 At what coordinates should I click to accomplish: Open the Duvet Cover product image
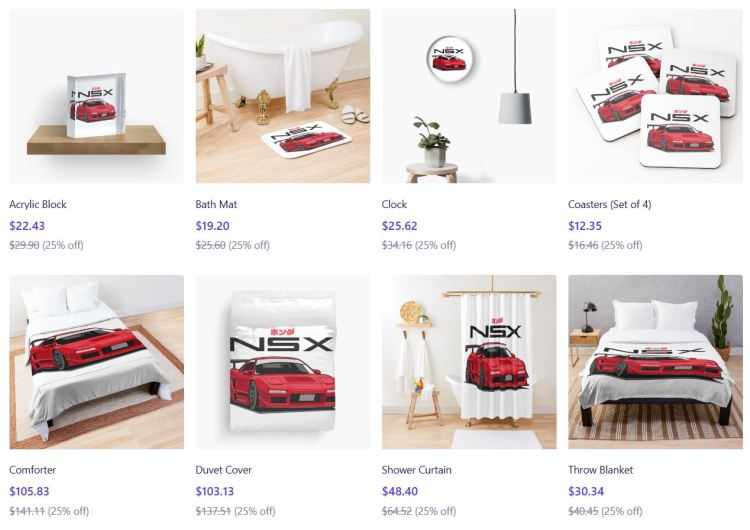pos(283,362)
